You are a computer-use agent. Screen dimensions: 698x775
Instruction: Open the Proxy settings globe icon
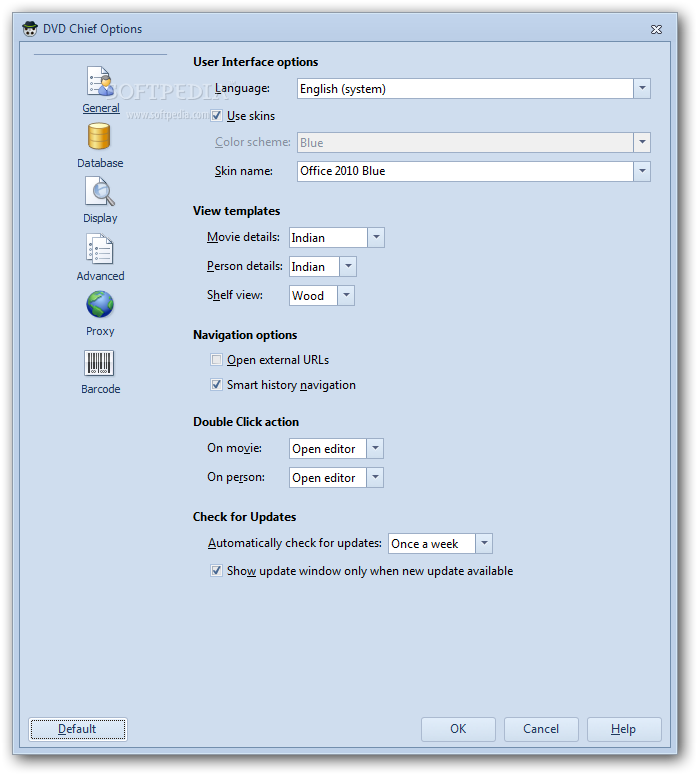click(100, 304)
